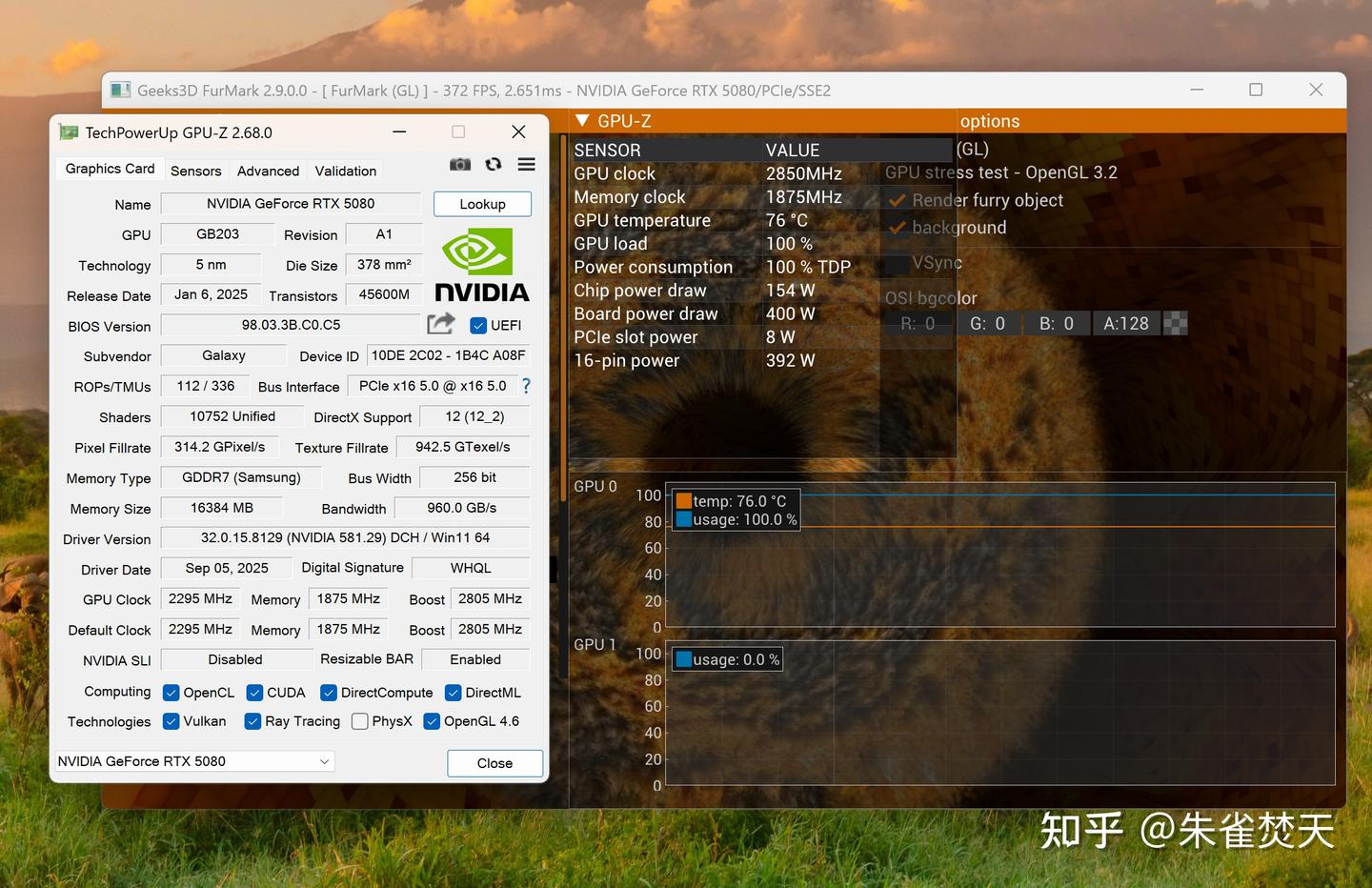The width and height of the screenshot is (1372, 888).
Task: Click the OSI bgcolor B value field
Action: click(1056, 324)
